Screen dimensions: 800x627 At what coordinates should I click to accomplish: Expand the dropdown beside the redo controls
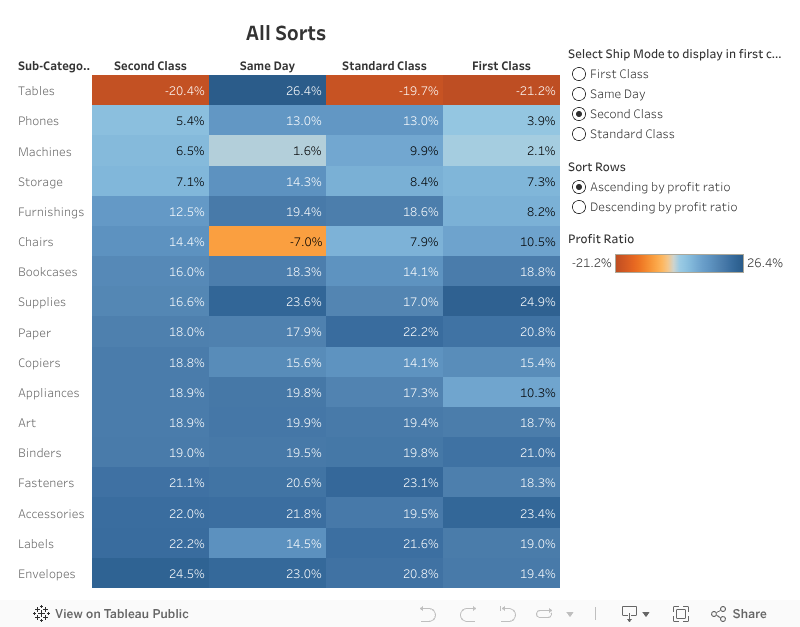(x=570, y=613)
